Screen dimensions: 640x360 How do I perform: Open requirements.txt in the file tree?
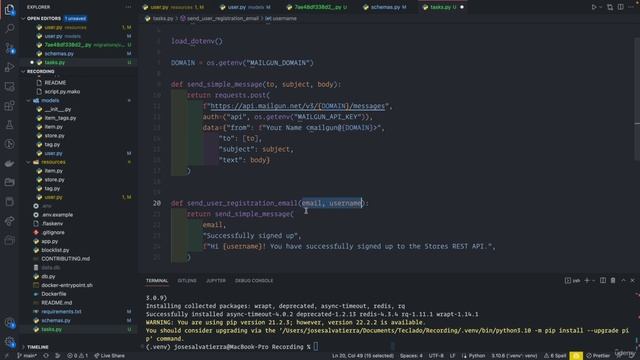coord(61,311)
